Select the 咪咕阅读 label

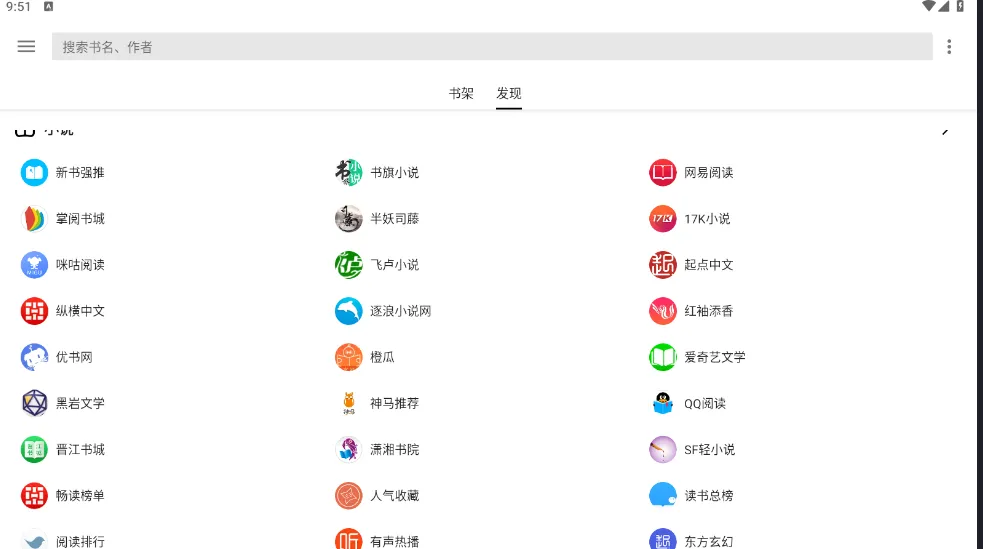pos(80,264)
